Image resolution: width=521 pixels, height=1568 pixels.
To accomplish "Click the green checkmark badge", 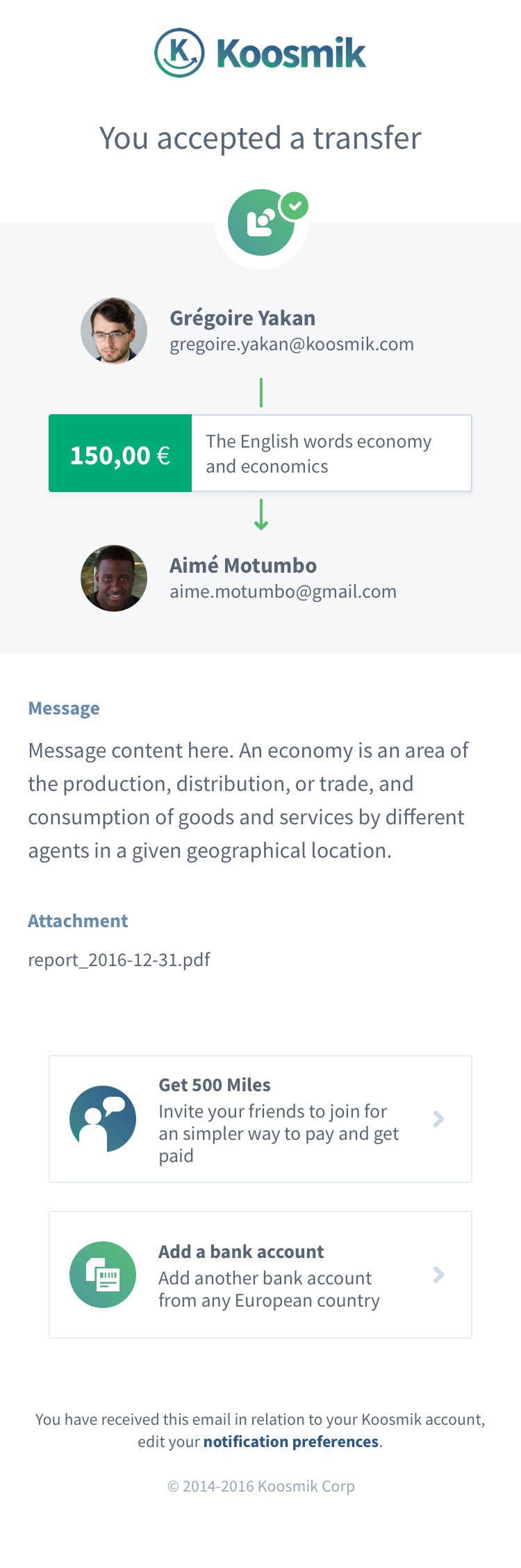I will click(295, 206).
